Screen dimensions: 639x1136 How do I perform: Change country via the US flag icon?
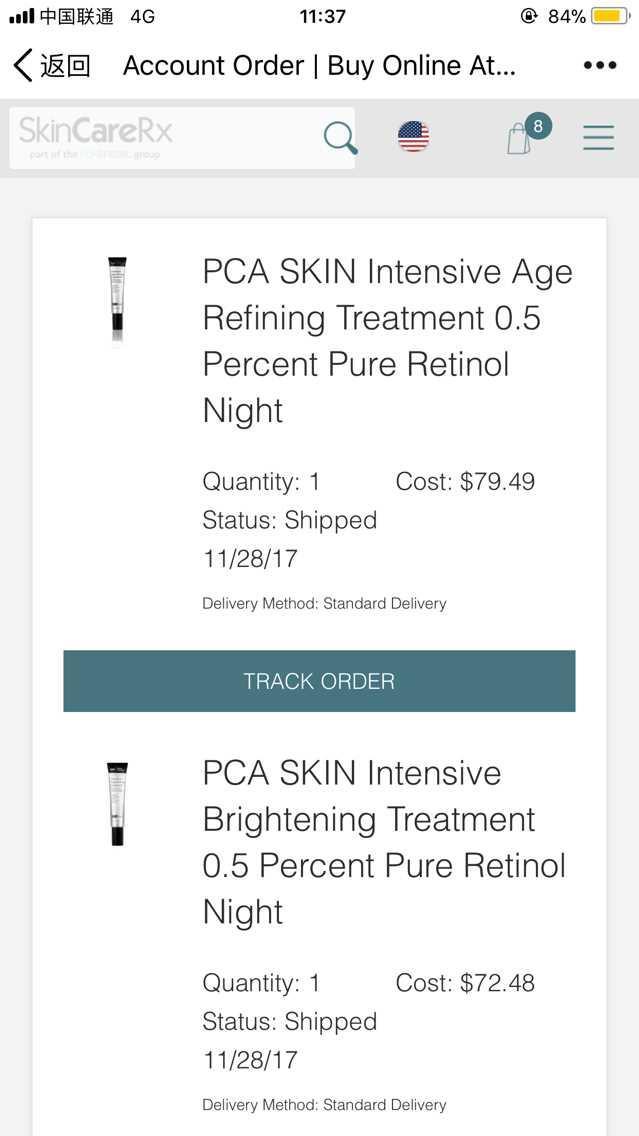click(413, 136)
